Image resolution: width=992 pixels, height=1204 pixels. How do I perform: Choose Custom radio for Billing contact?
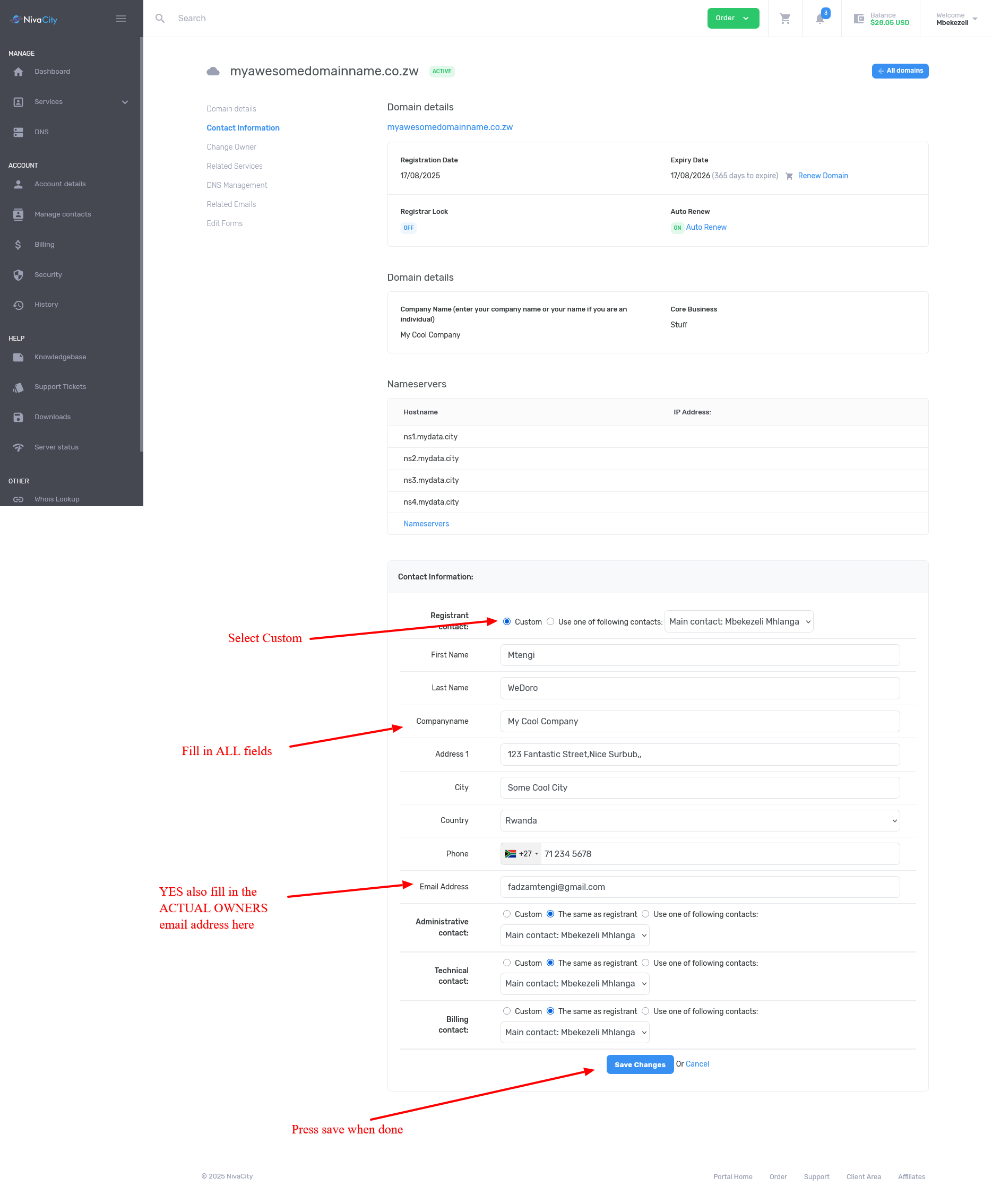point(507,1011)
